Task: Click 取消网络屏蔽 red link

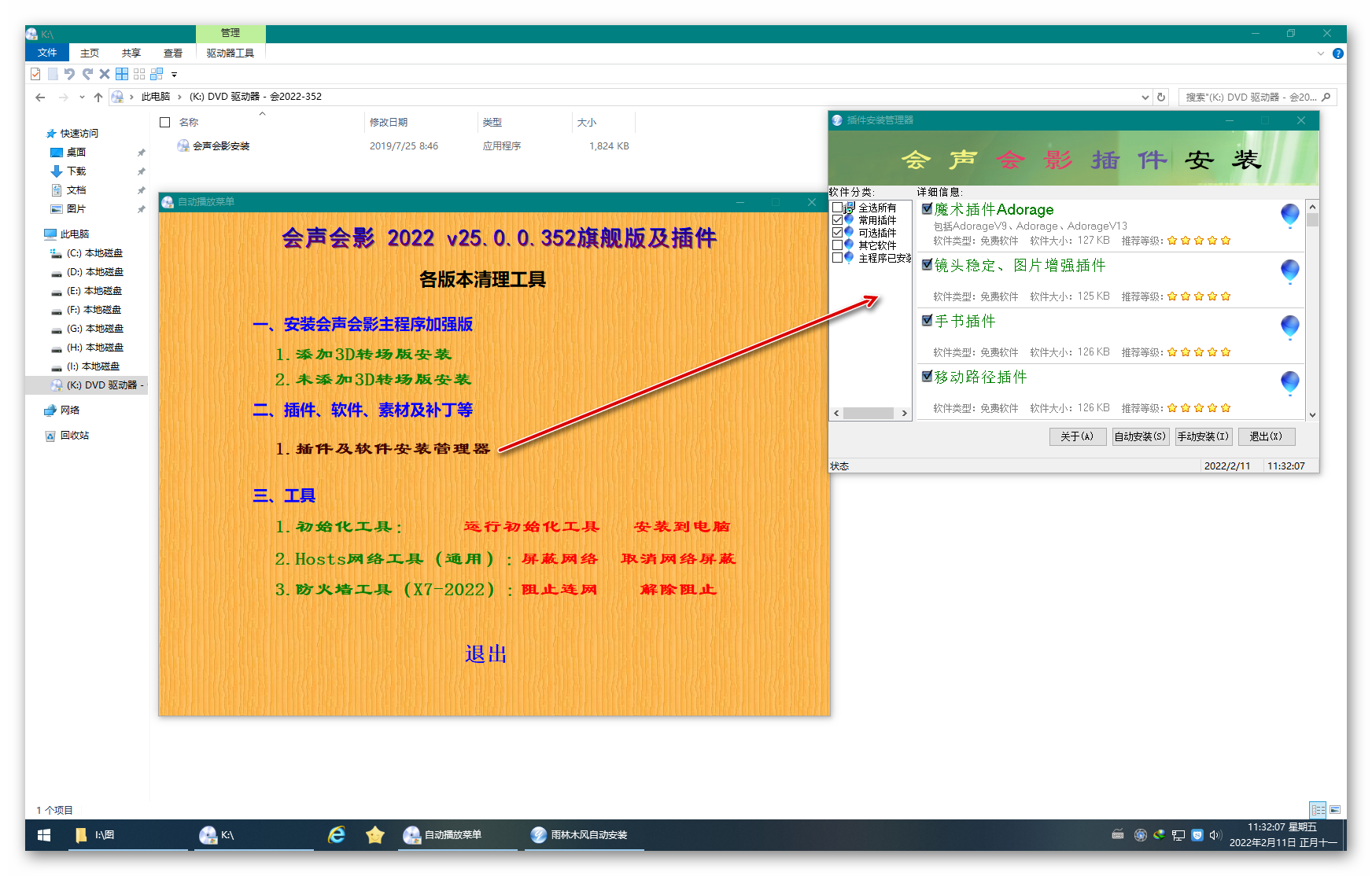Action: click(x=678, y=559)
